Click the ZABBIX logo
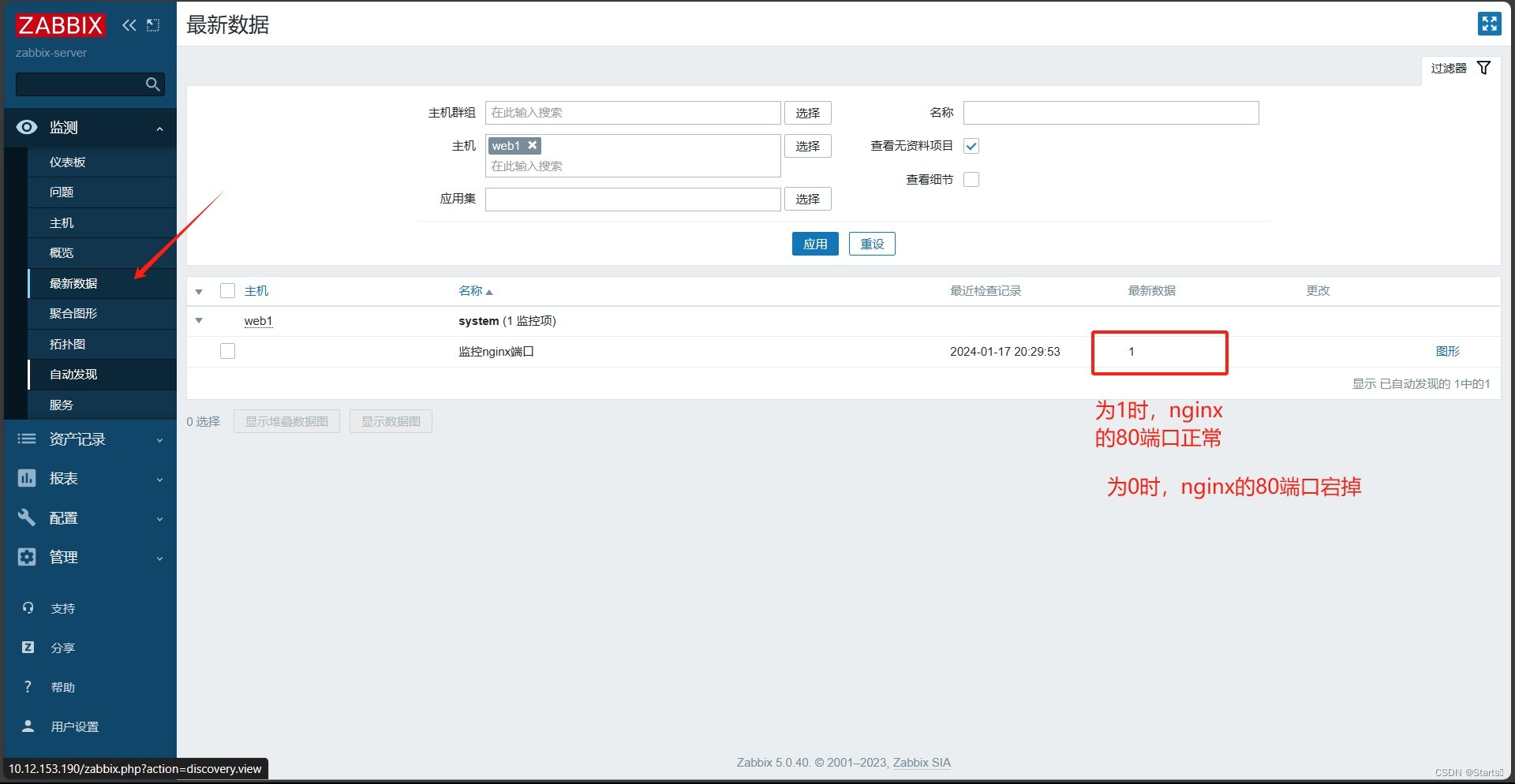 point(60,25)
